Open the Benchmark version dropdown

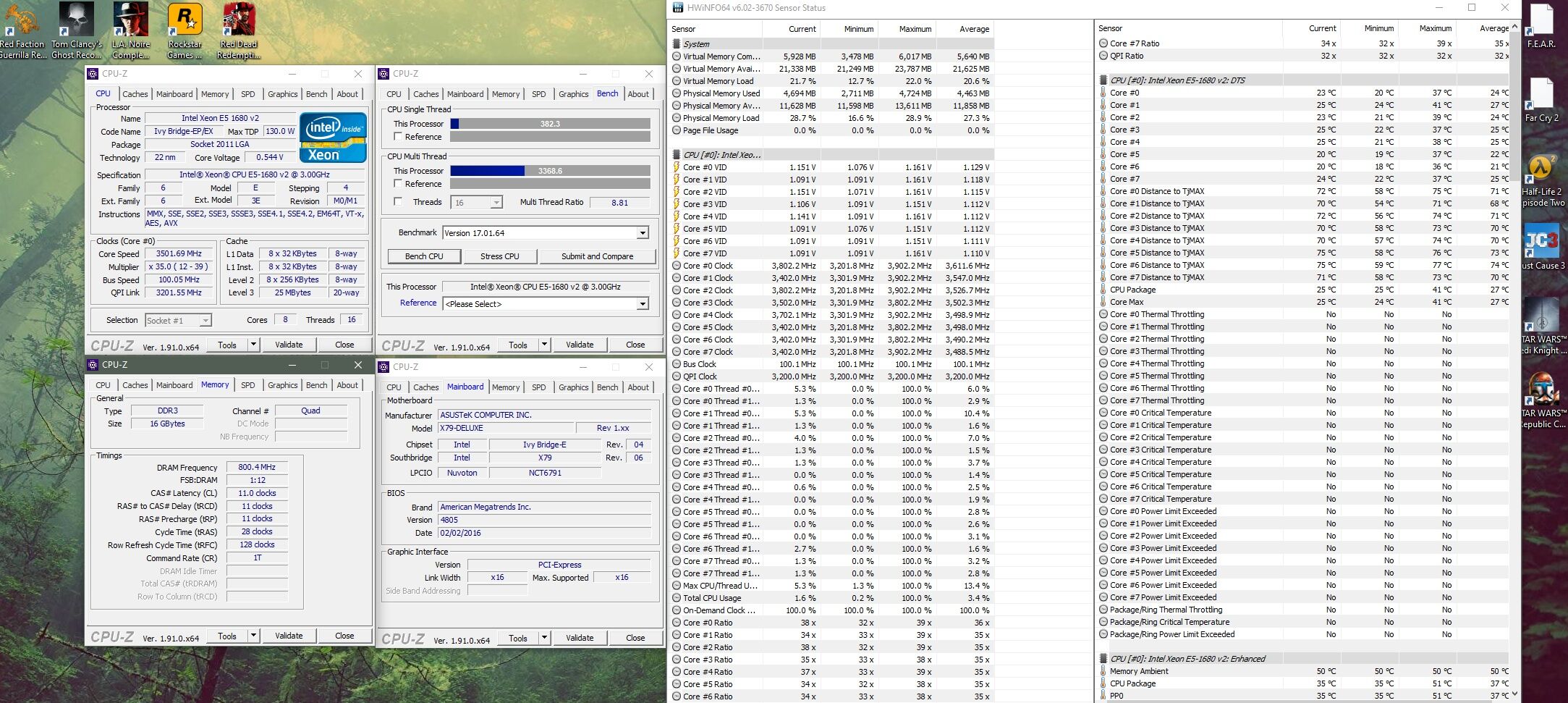642,233
